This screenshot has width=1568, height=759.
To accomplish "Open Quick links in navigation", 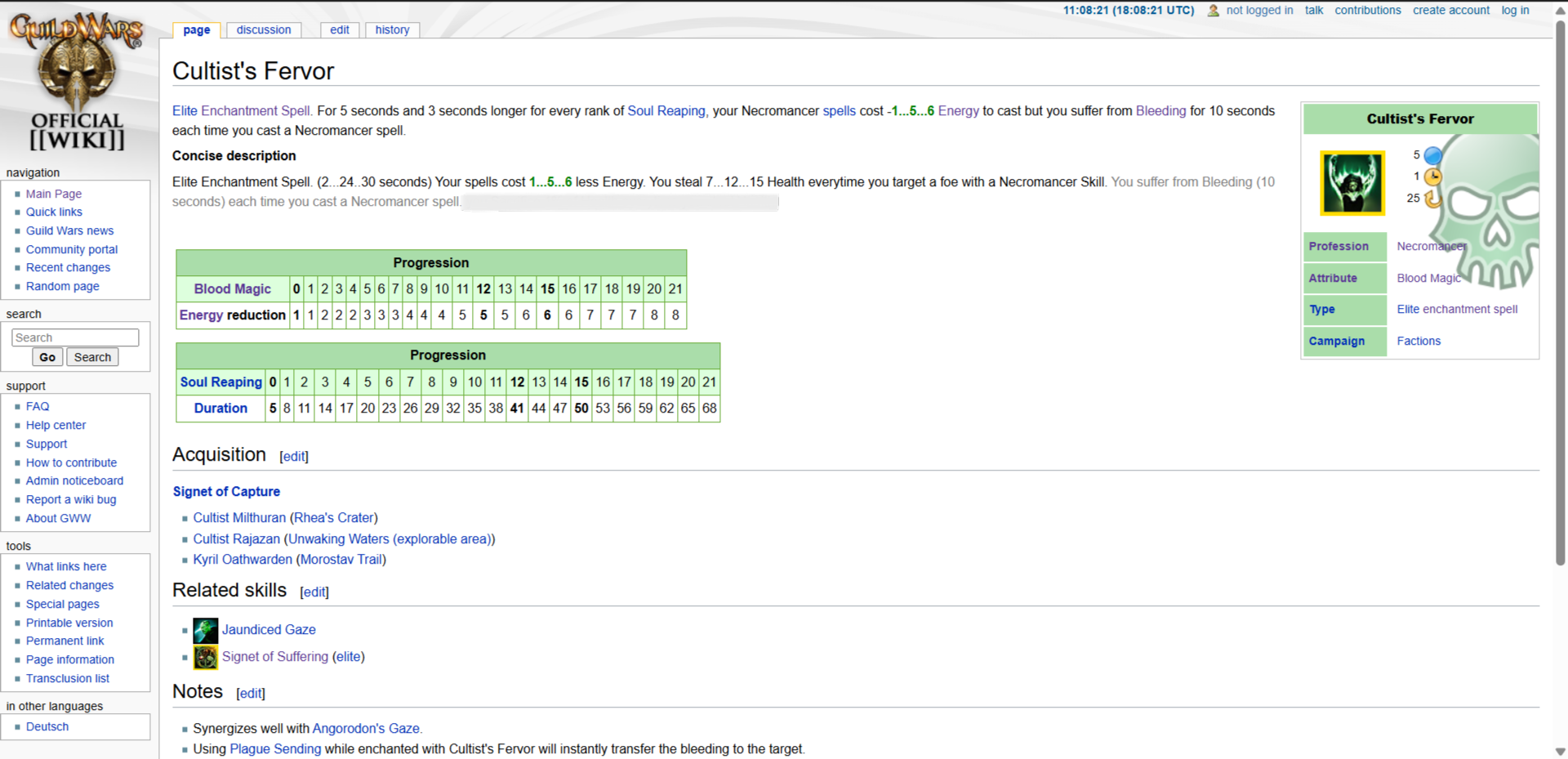I will [54, 212].
